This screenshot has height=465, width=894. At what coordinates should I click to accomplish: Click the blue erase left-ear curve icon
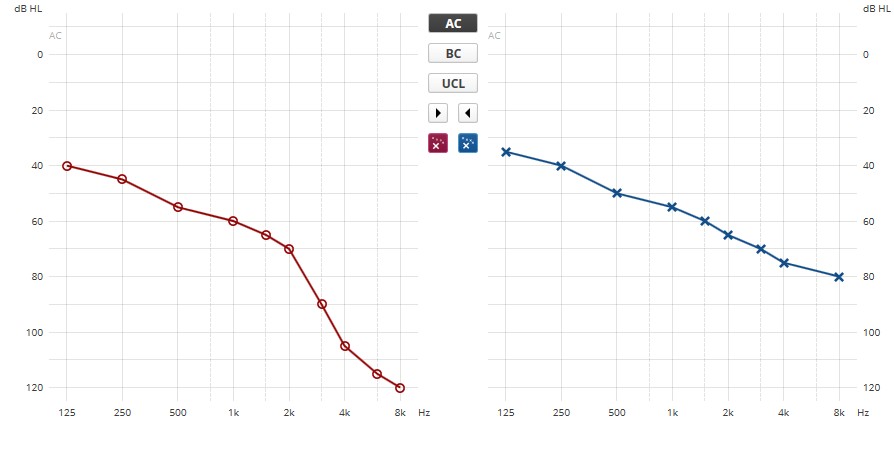pyautogui.click(x=468, y=143)
